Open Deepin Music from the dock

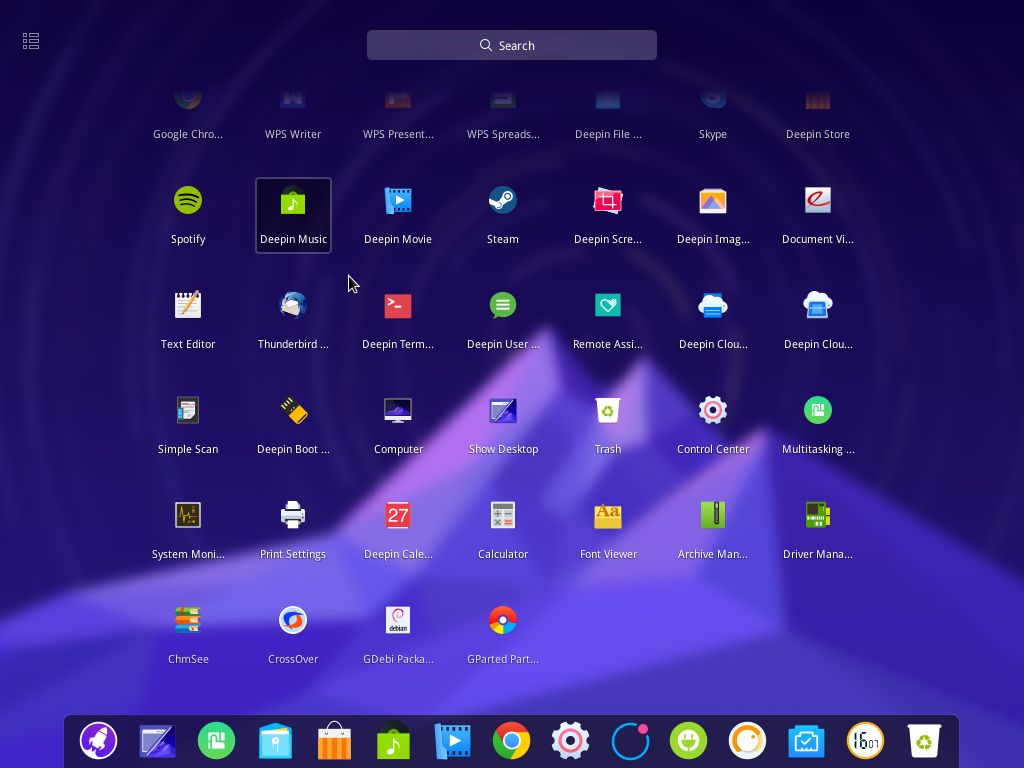click(393, 741)
